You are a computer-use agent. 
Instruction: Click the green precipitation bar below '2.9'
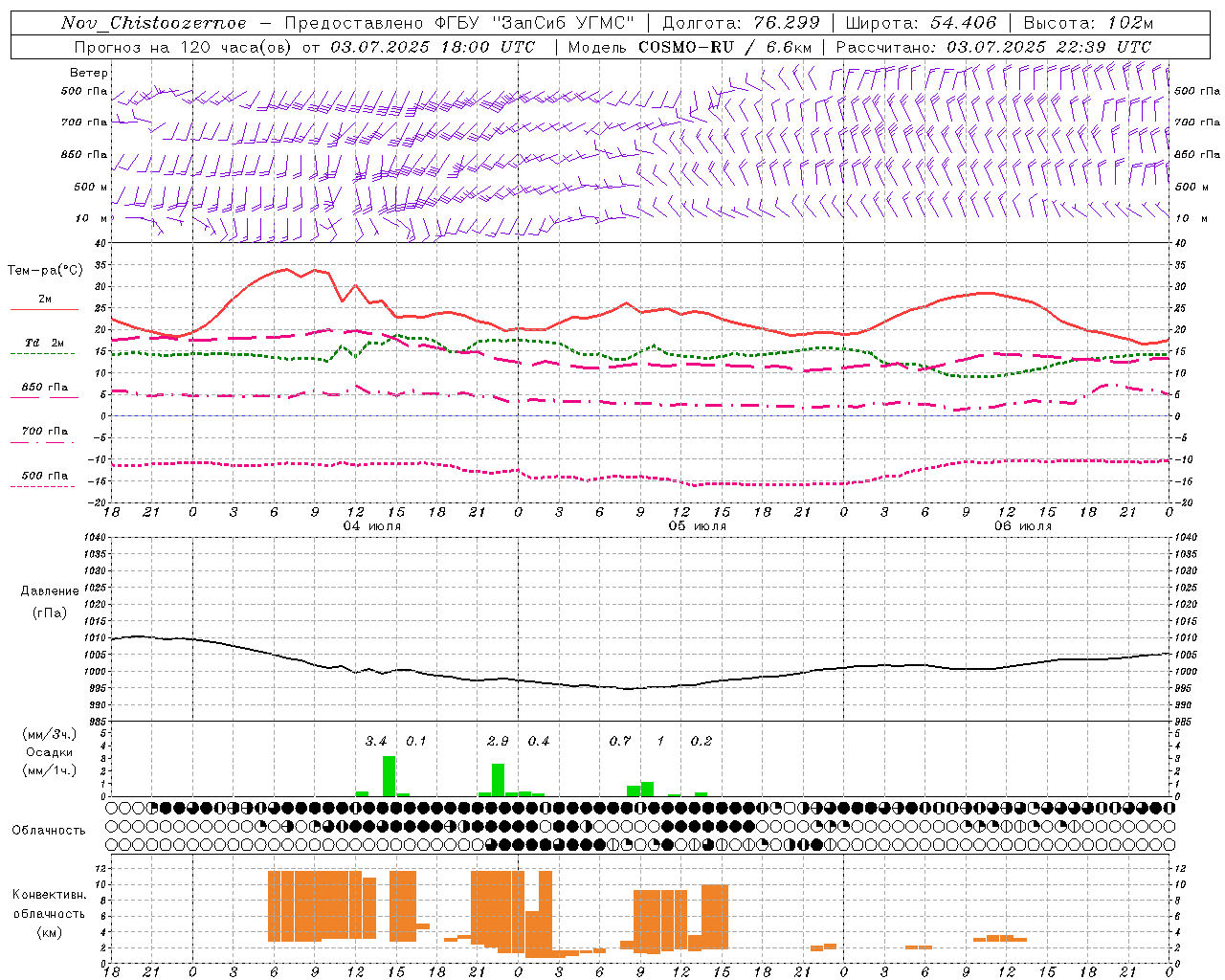point(498,780)
